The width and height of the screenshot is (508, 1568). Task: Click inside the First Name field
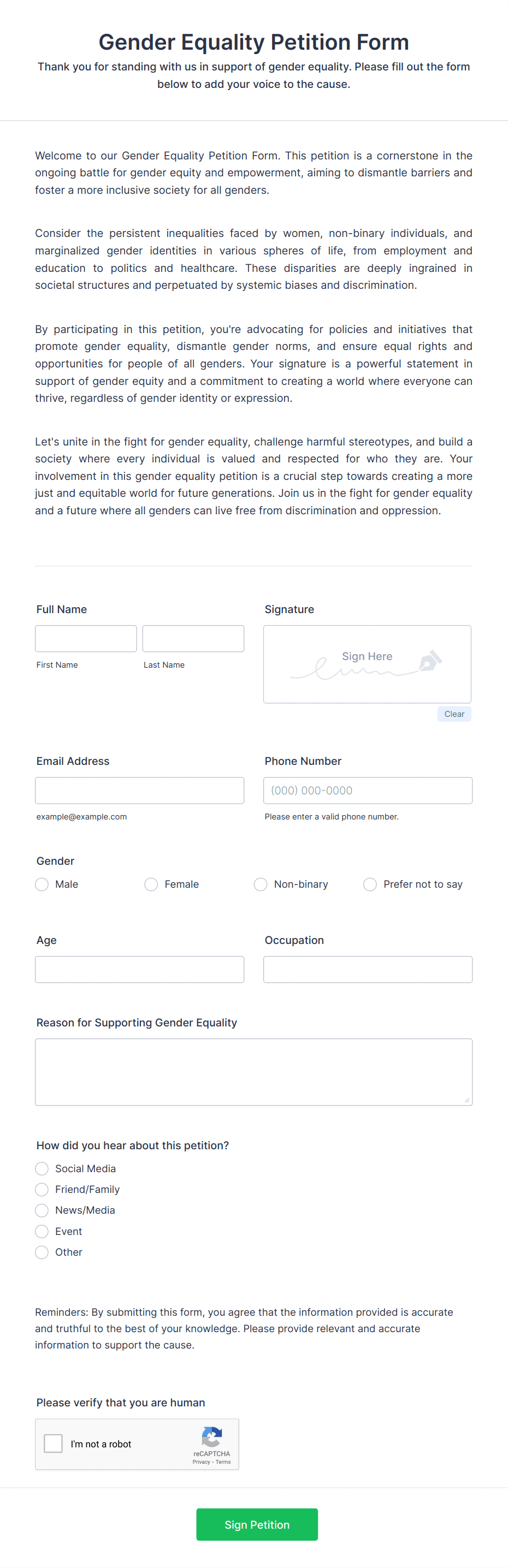point(85,638)
